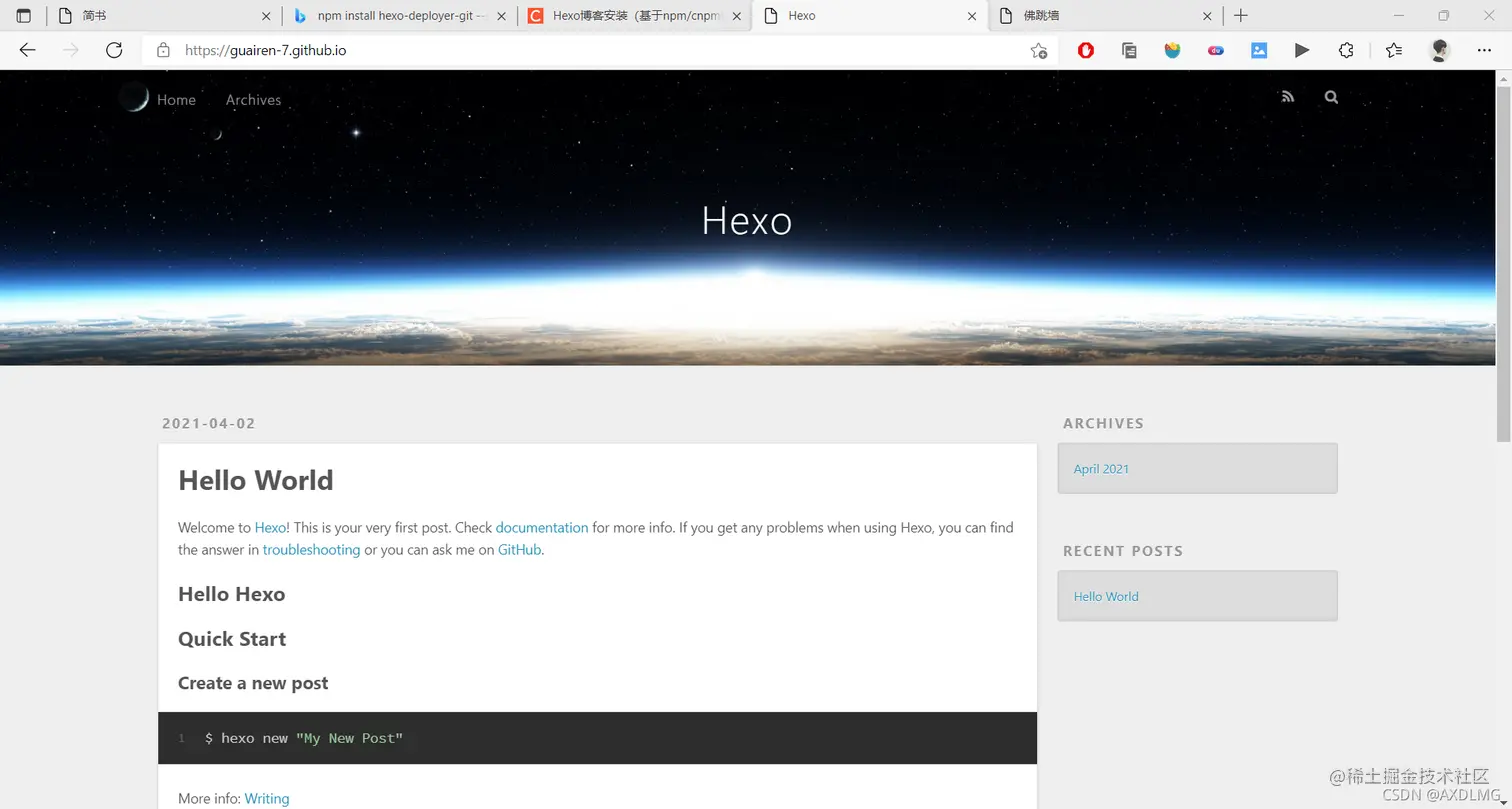Open the GitHub link

[x=520, y=549]
